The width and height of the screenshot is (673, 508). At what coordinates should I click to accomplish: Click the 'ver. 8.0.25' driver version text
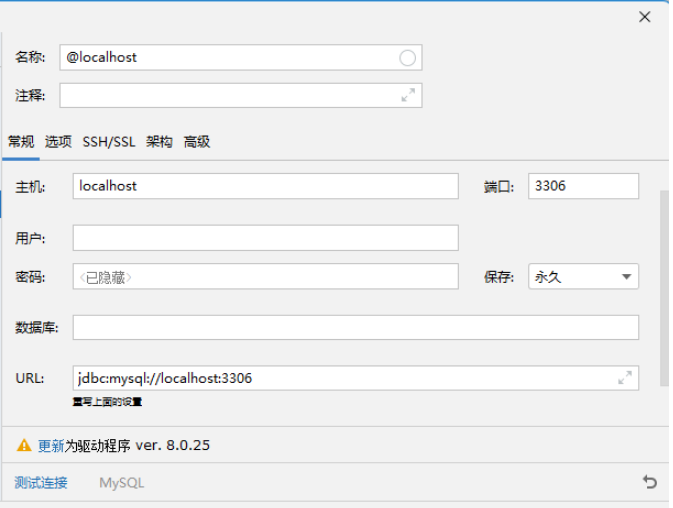pos(173,445)
